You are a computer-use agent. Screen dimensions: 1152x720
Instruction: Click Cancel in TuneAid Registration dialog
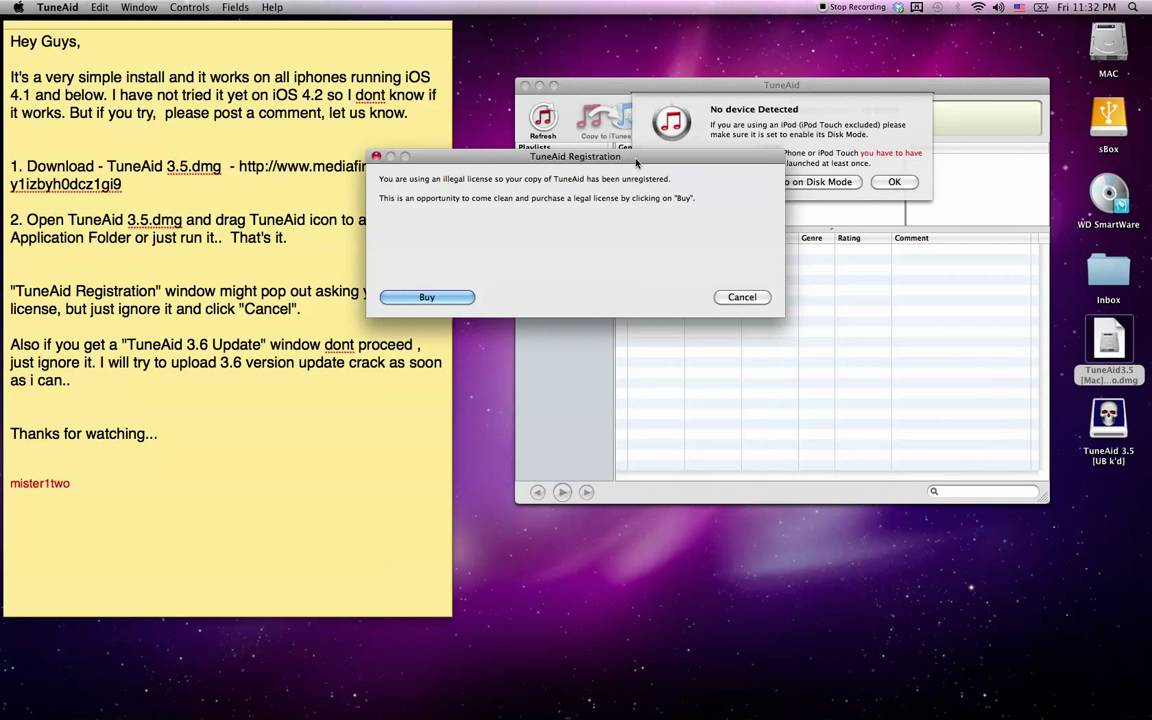click(x=742, y=298)
